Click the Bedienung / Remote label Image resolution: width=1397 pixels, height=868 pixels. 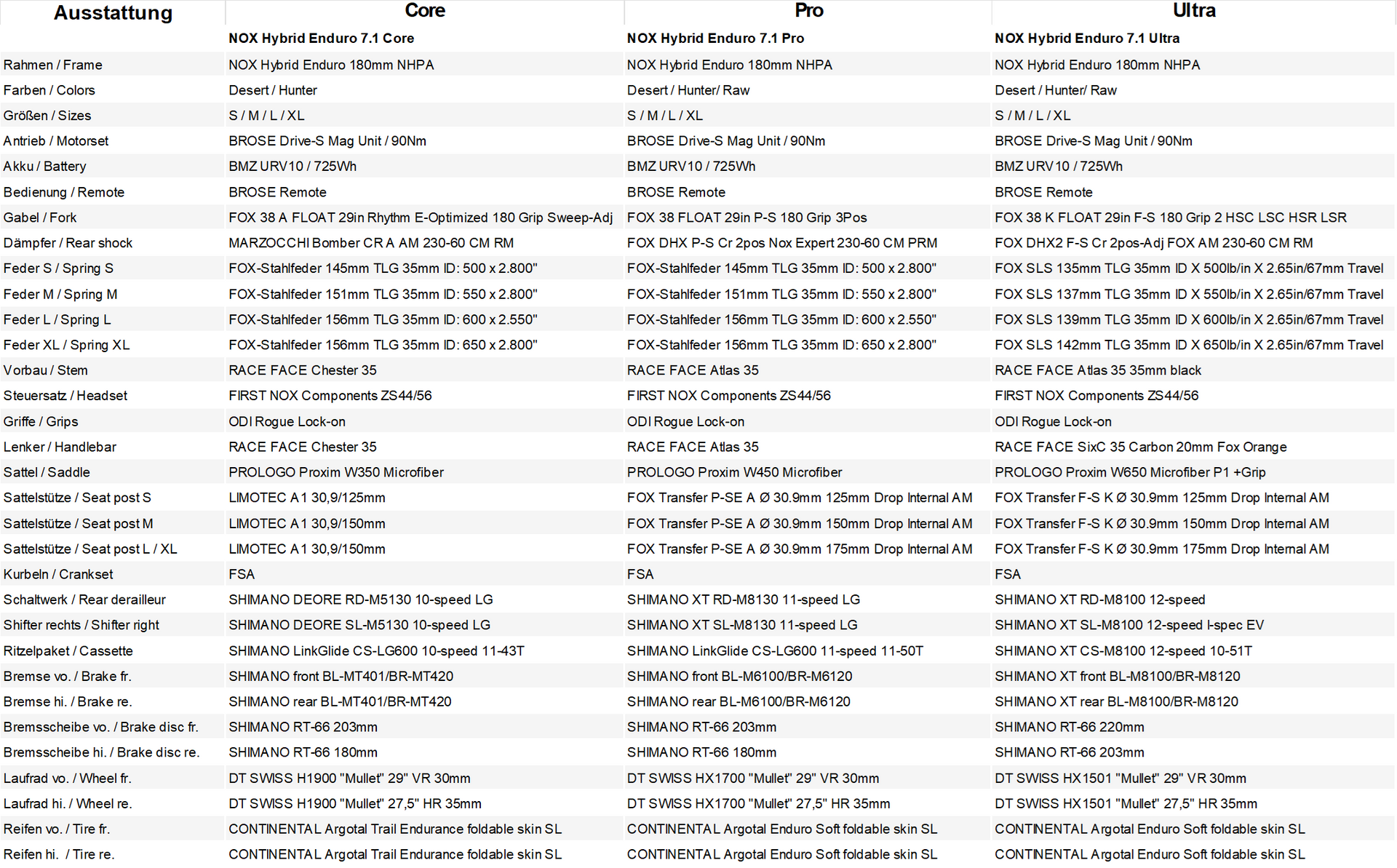coord(64,192)
